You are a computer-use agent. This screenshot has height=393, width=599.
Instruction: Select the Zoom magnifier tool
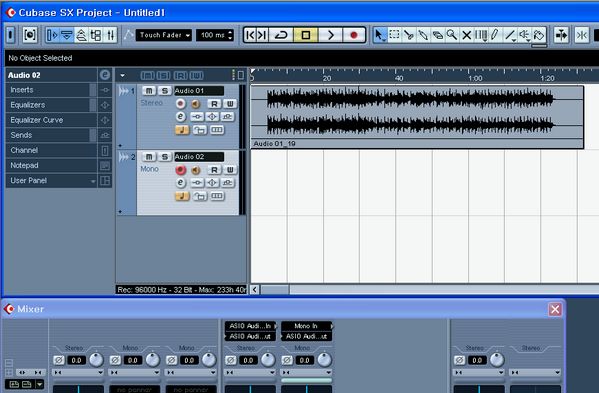point(452,35)
